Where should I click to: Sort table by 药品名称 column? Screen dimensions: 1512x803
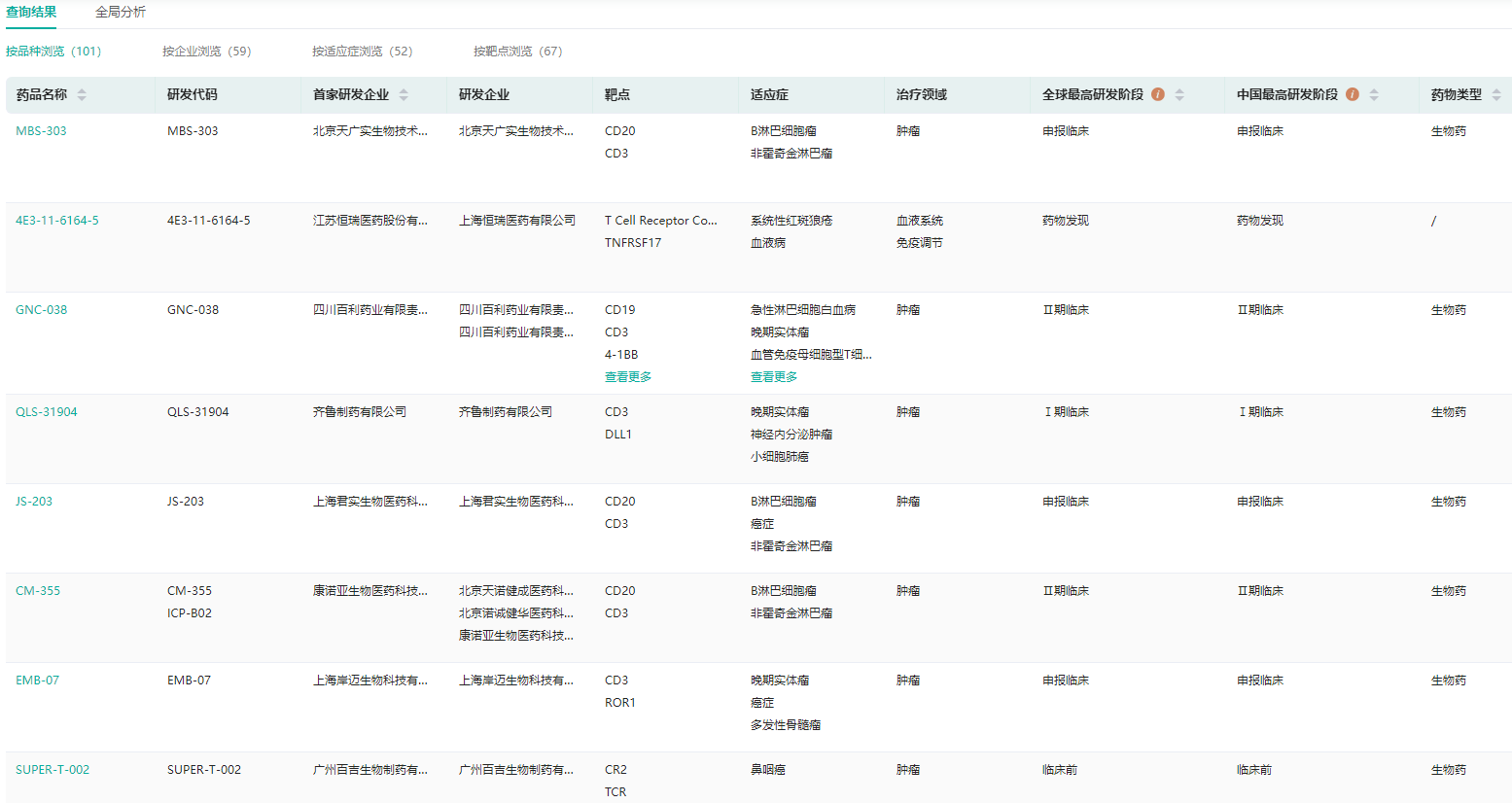point(82,94)
